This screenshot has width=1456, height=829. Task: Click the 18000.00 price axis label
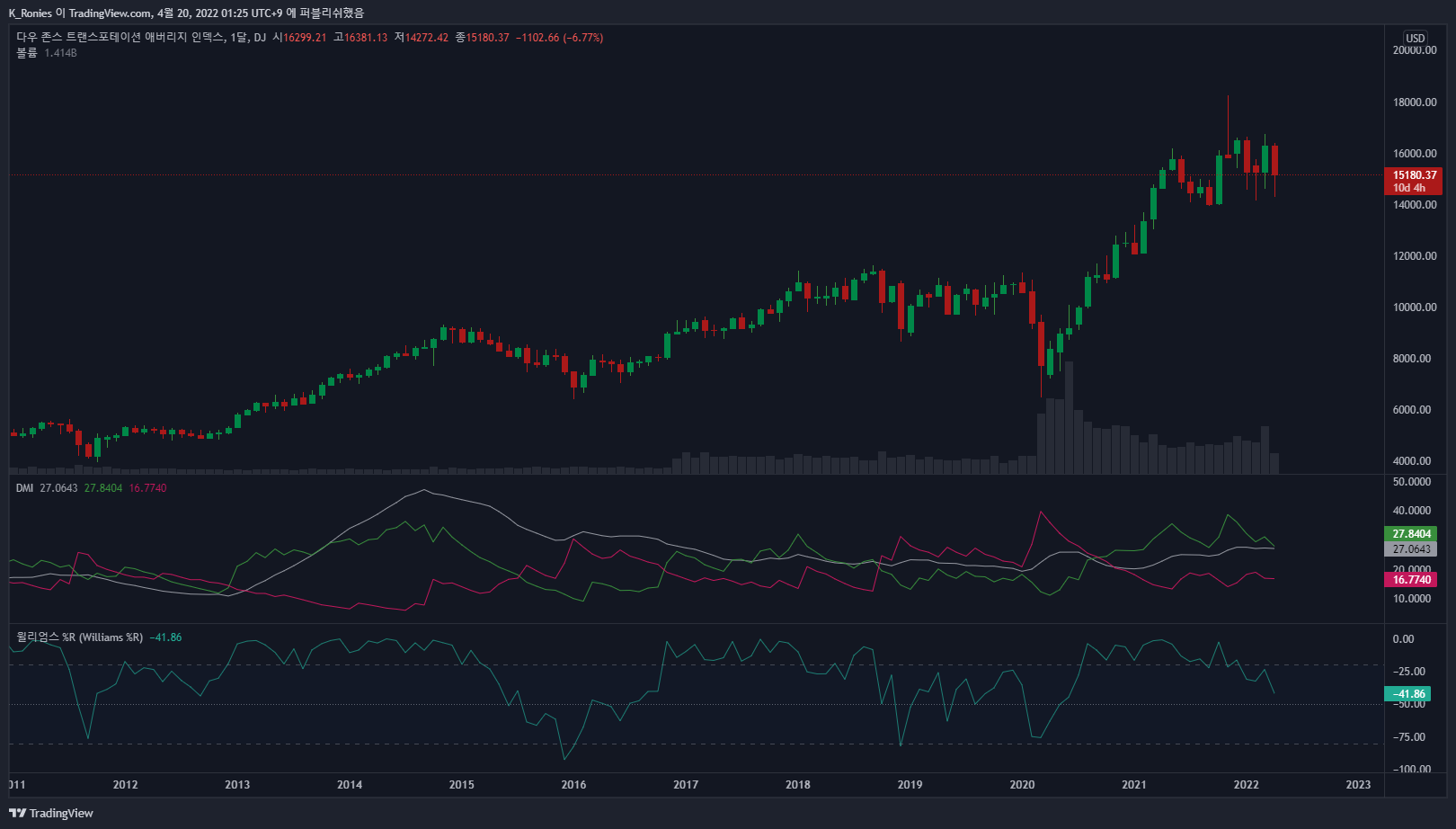(x=1415, y=103)
